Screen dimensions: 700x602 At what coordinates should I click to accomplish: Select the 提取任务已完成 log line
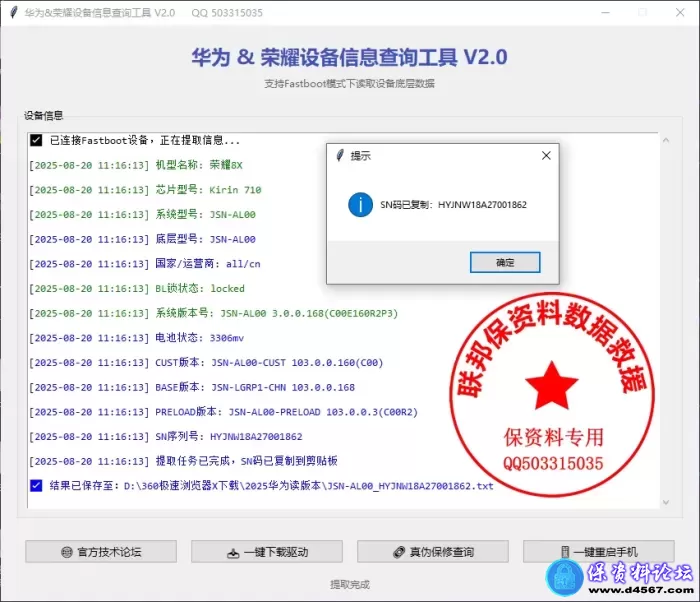(x=183, y=461)
